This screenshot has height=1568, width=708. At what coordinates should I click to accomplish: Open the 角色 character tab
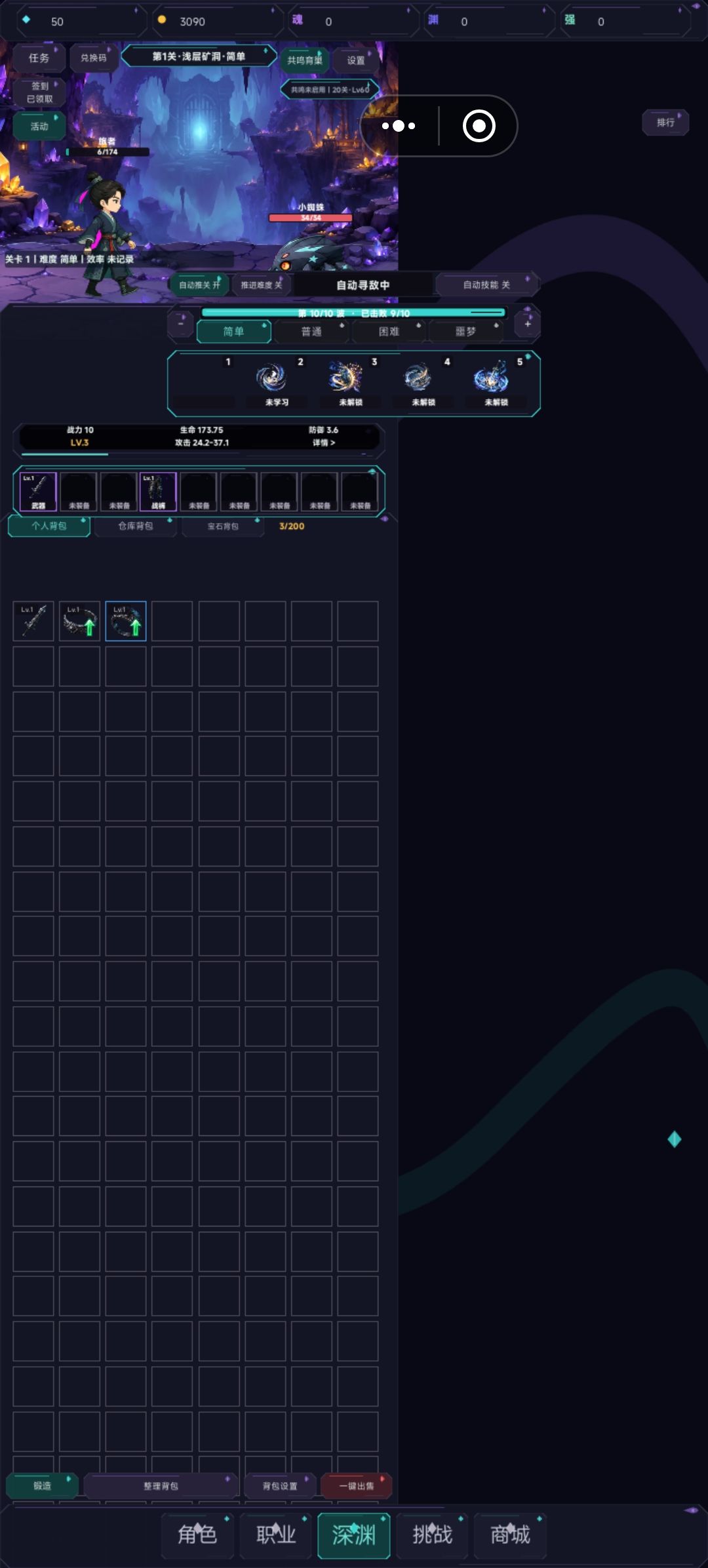[x=197, y=1535]
